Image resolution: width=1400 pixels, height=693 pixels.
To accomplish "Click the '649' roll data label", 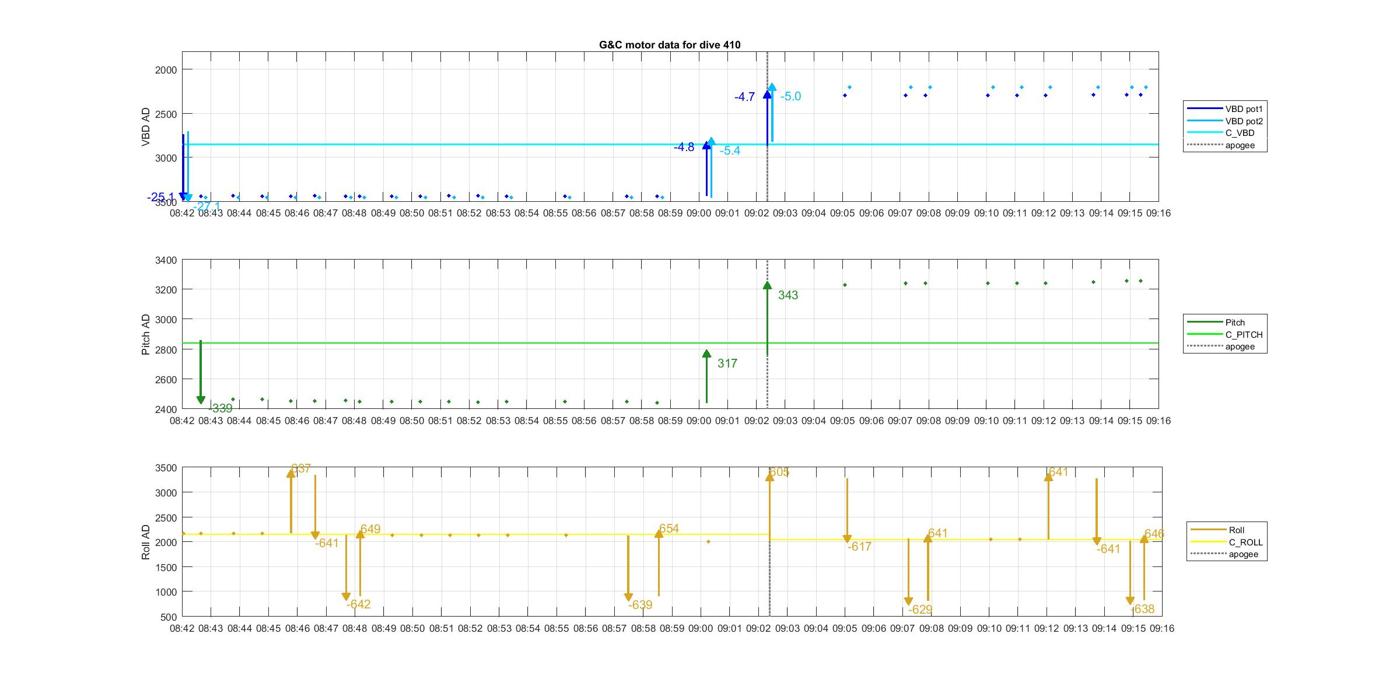I will tap(370, 530).
